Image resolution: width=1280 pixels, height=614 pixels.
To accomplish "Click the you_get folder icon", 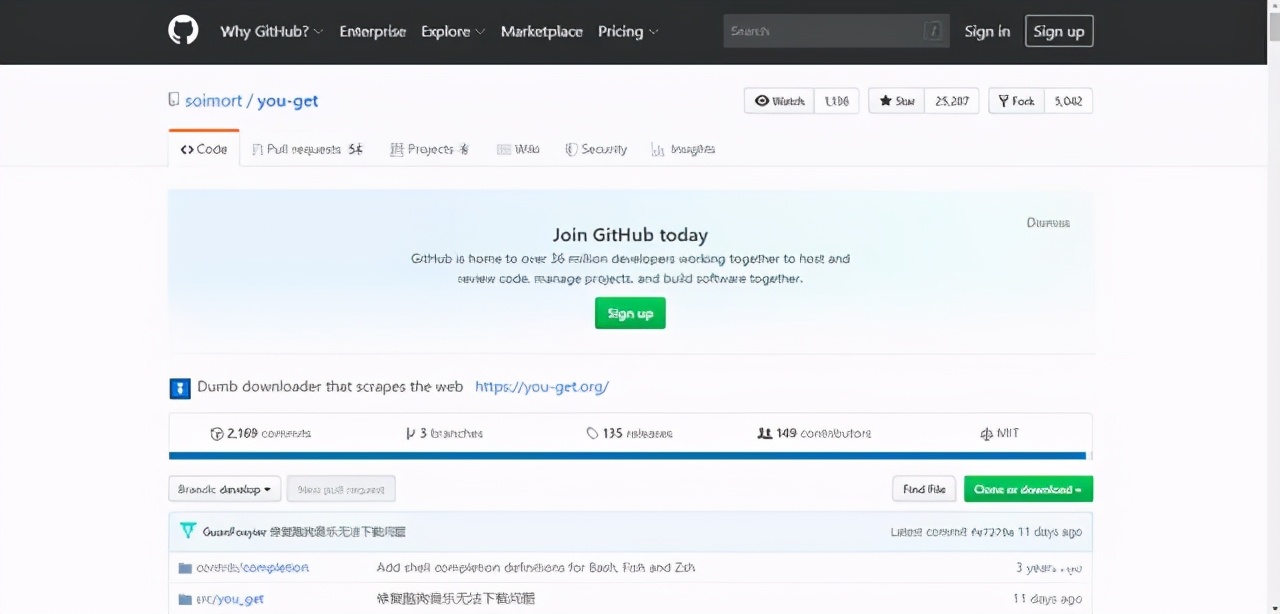I will [185, 599].
